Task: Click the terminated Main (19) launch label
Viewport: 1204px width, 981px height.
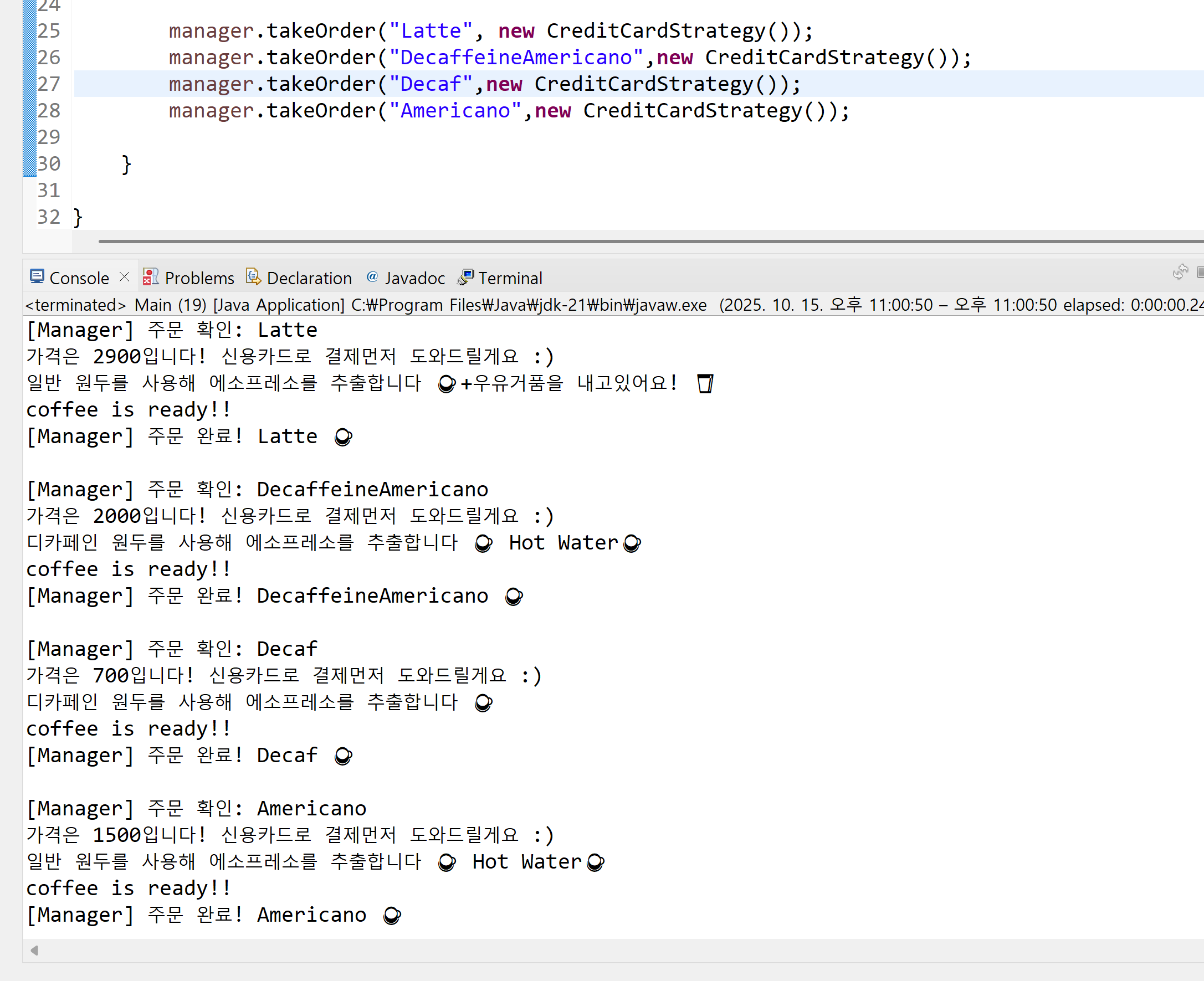Action: point(170,305)
